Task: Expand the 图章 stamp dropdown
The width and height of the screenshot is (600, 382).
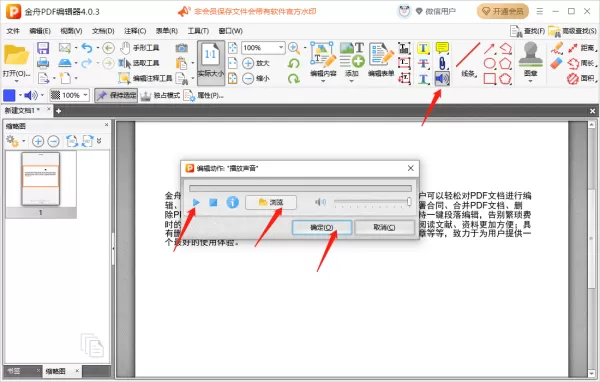Action: coord(530,81)
